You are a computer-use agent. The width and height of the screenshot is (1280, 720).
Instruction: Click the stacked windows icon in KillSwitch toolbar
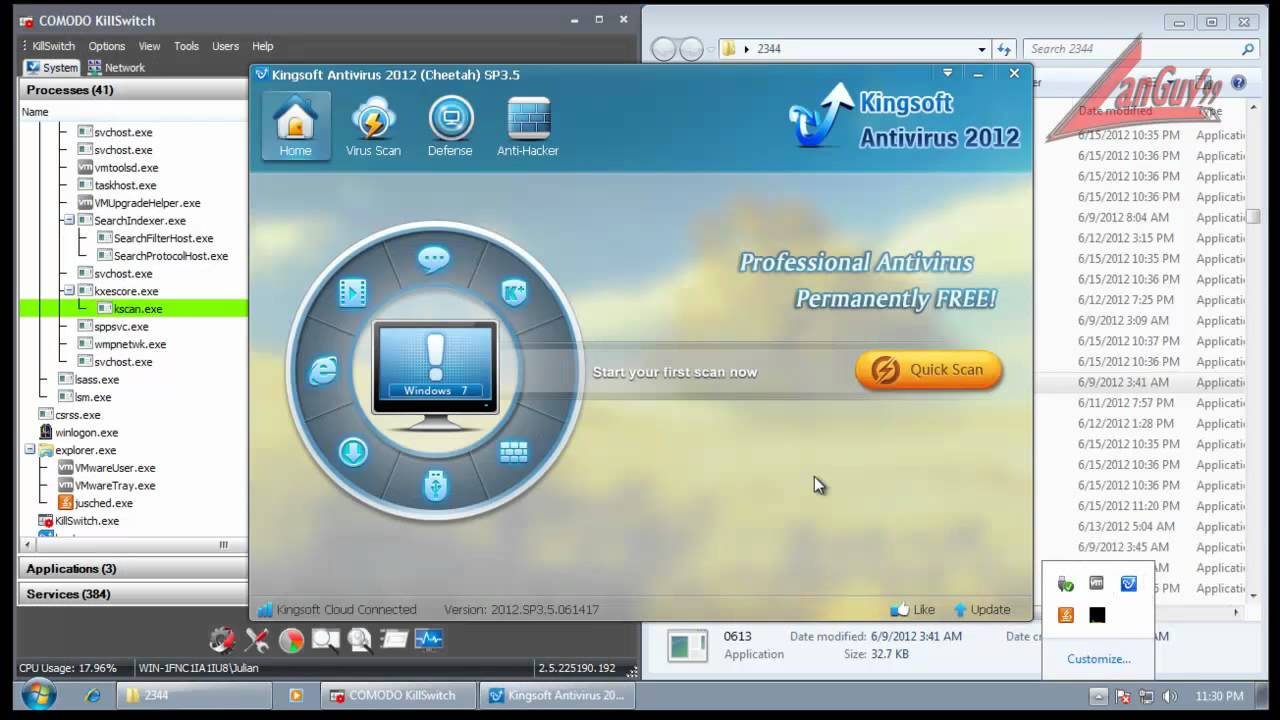tap(394, 639)
